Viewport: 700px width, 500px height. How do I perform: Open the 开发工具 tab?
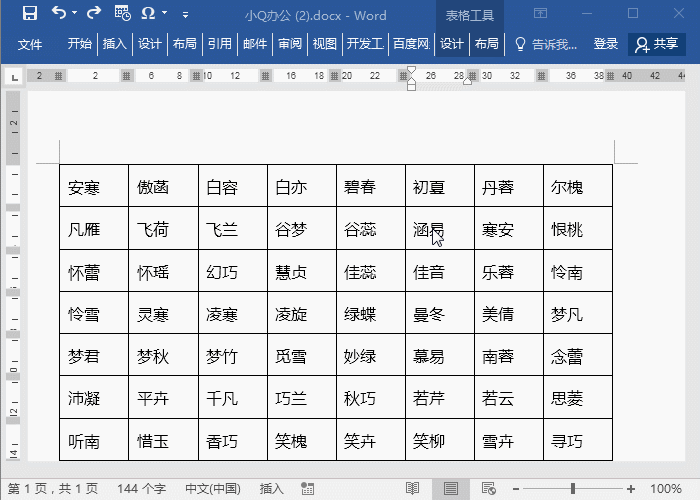point(365,44)
